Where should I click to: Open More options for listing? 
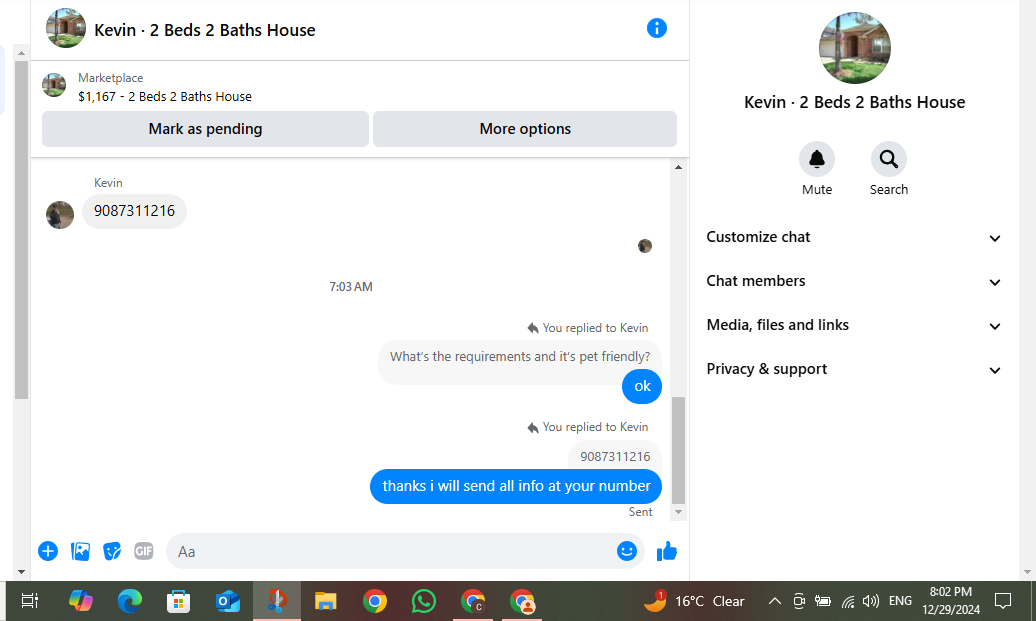click(525, 129)
